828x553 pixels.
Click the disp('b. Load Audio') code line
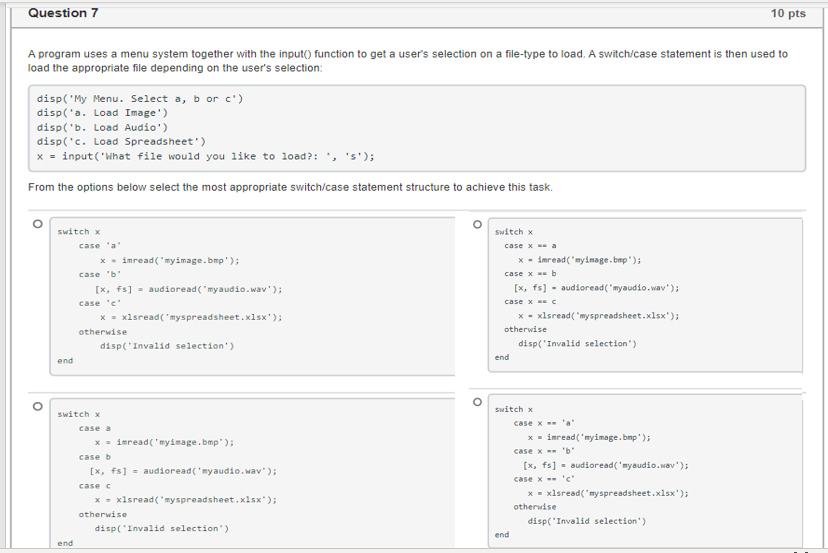pos(102,127)
